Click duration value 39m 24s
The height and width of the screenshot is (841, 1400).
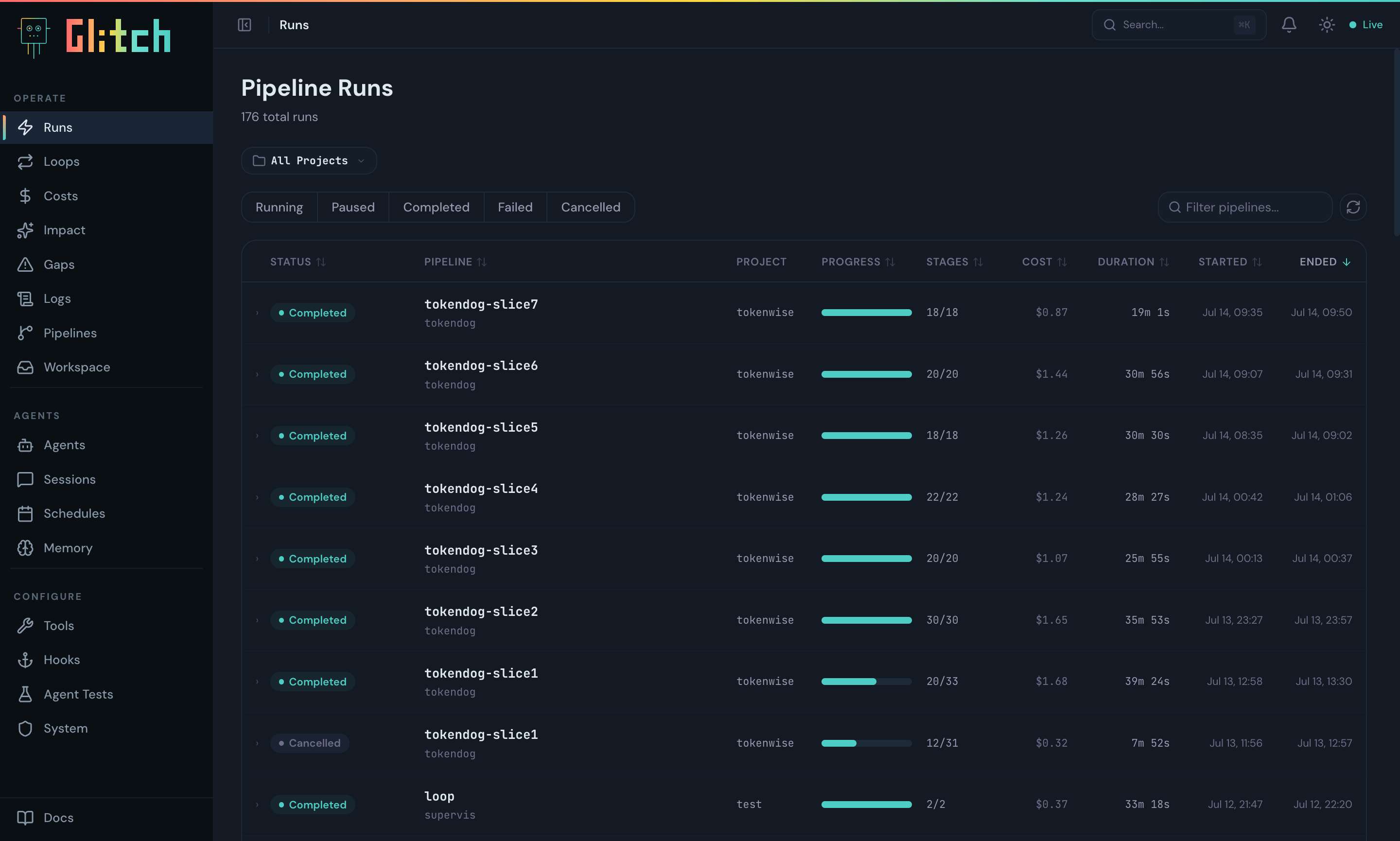tap(1147, 682)
